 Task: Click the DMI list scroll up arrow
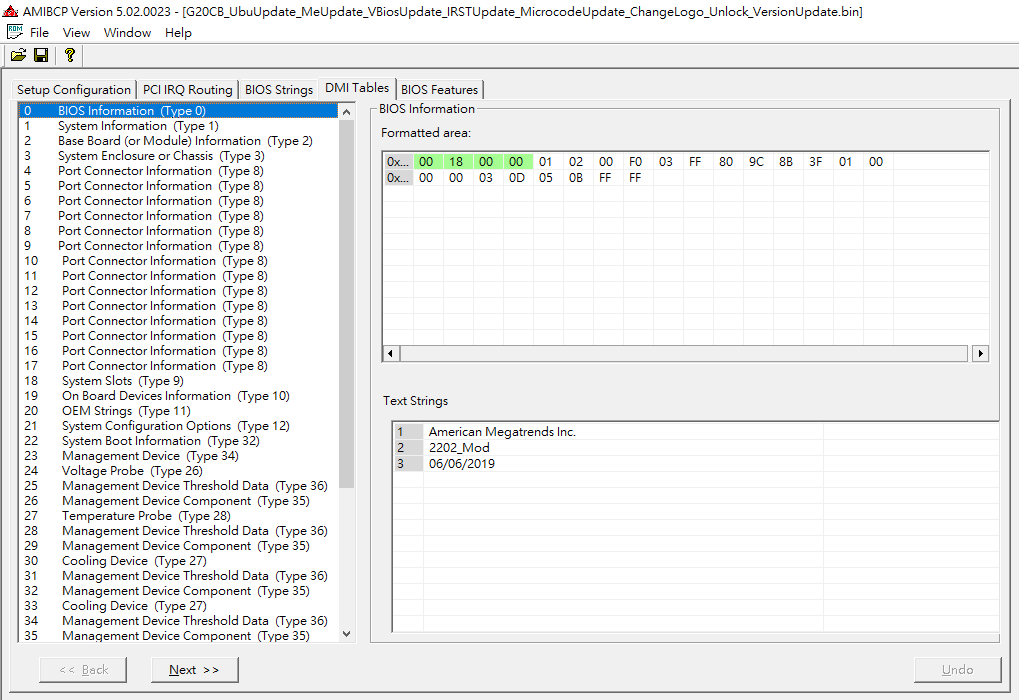[346, 112]
